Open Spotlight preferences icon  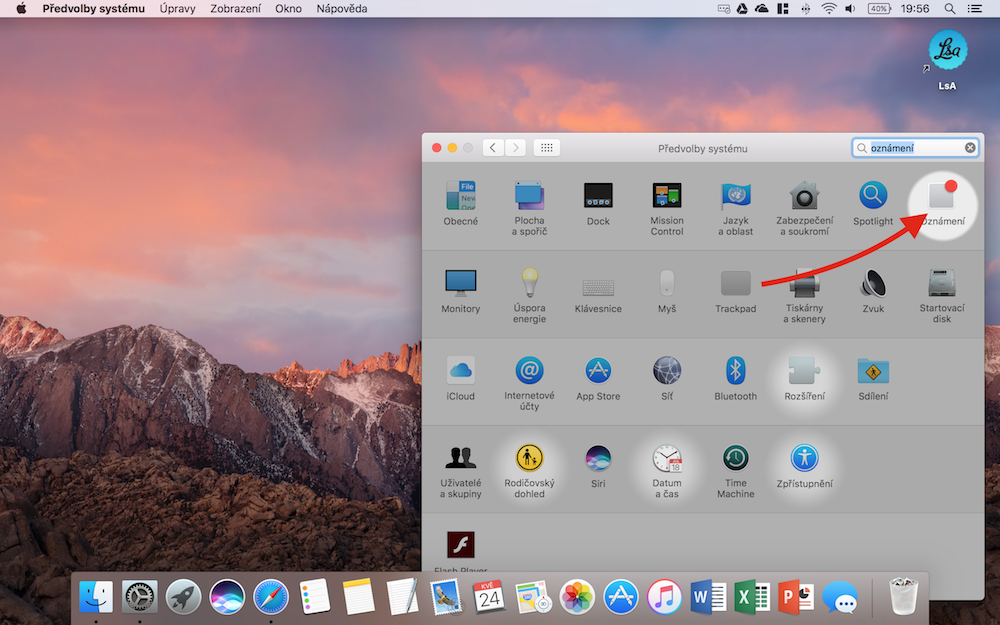[x=873, y=198]
